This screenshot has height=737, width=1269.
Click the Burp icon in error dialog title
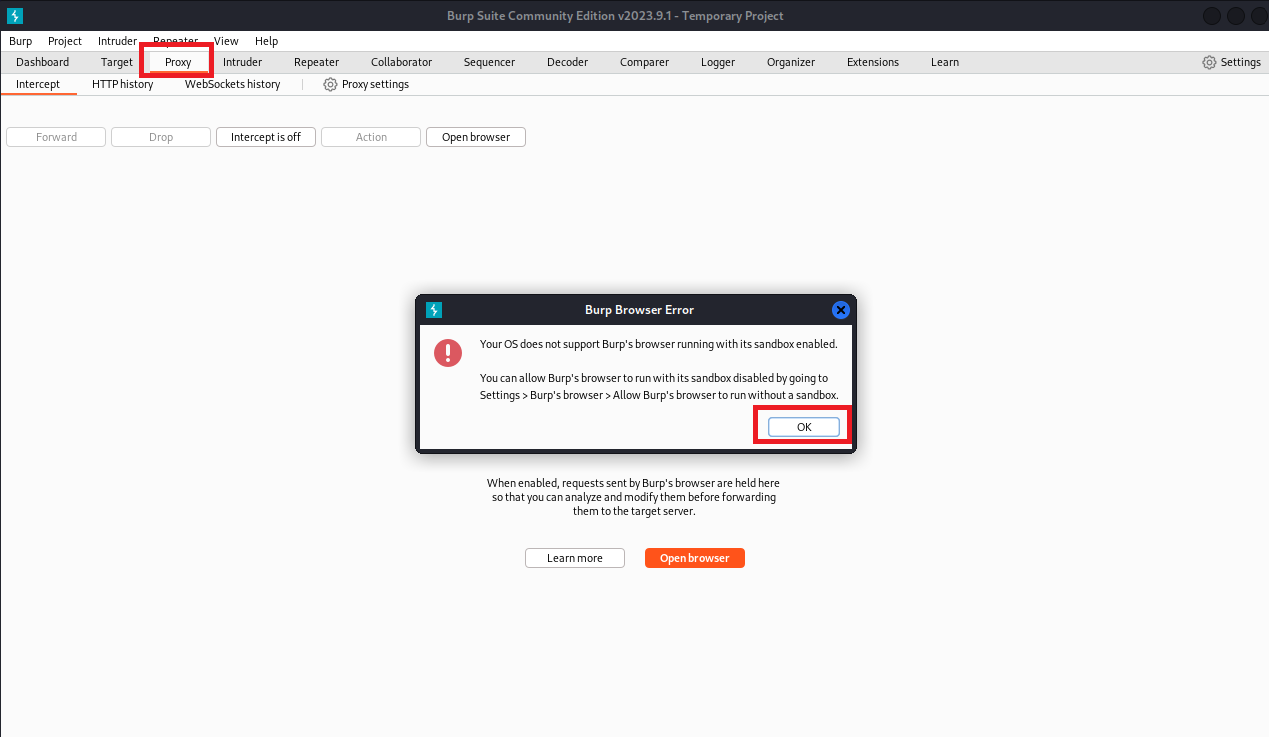point(434,310)
